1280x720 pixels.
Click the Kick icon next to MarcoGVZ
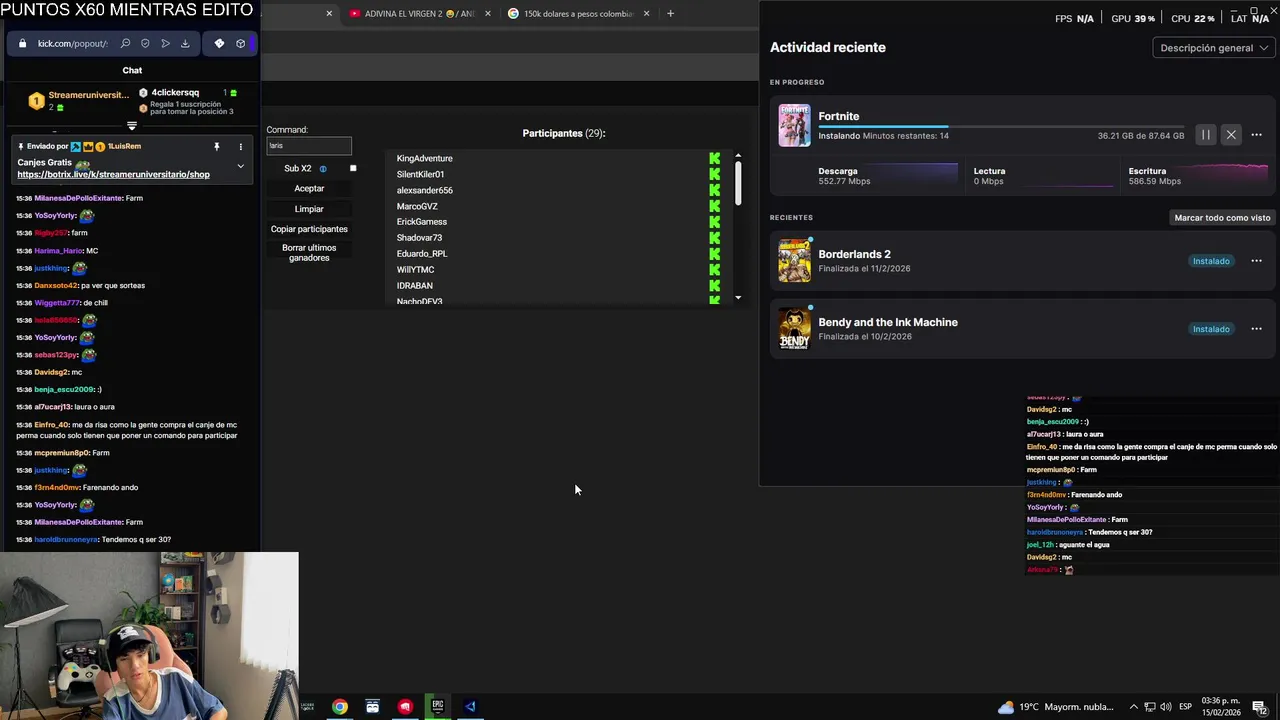714,206
